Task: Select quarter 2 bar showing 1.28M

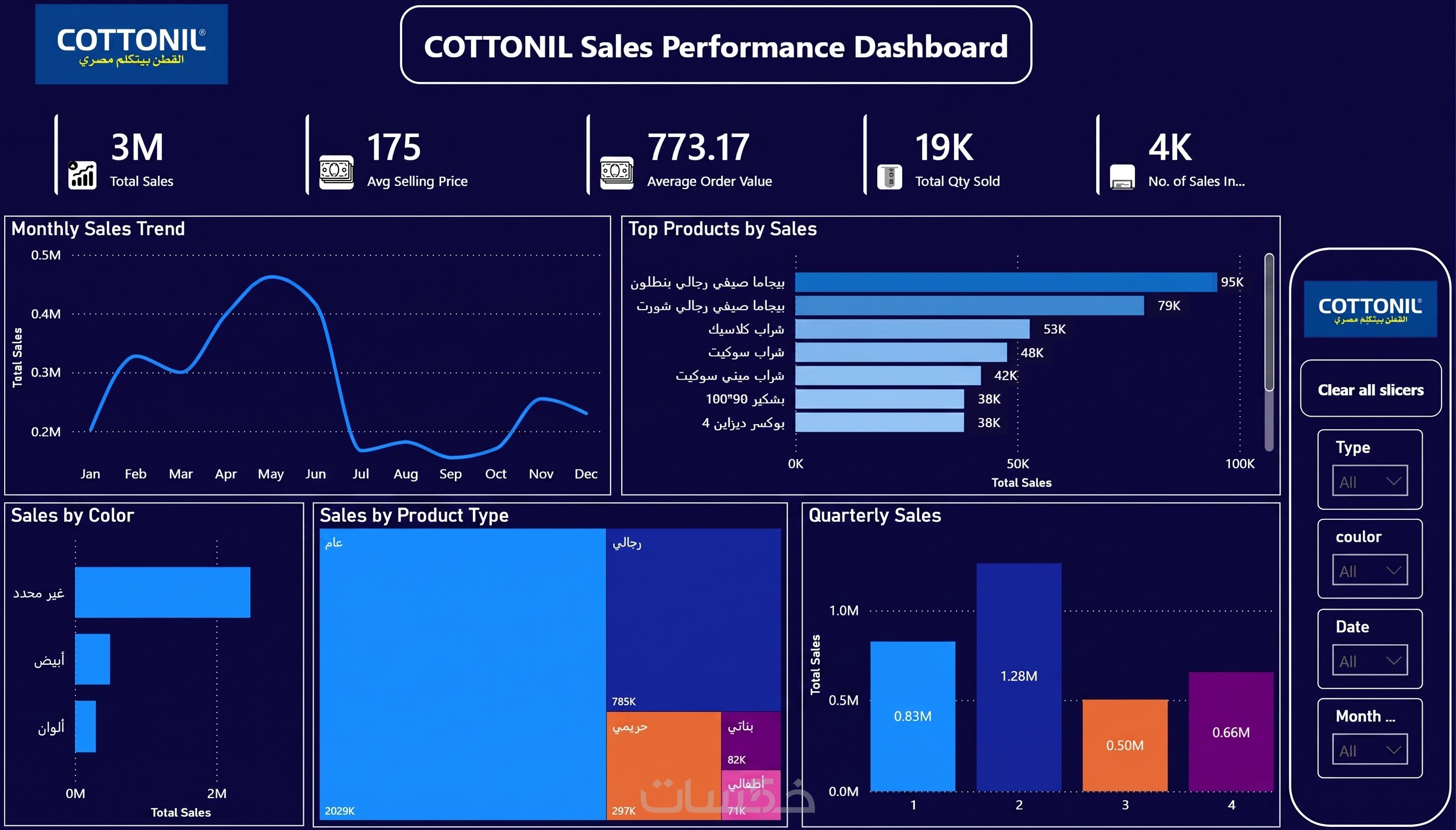Action: [1018, 677]
